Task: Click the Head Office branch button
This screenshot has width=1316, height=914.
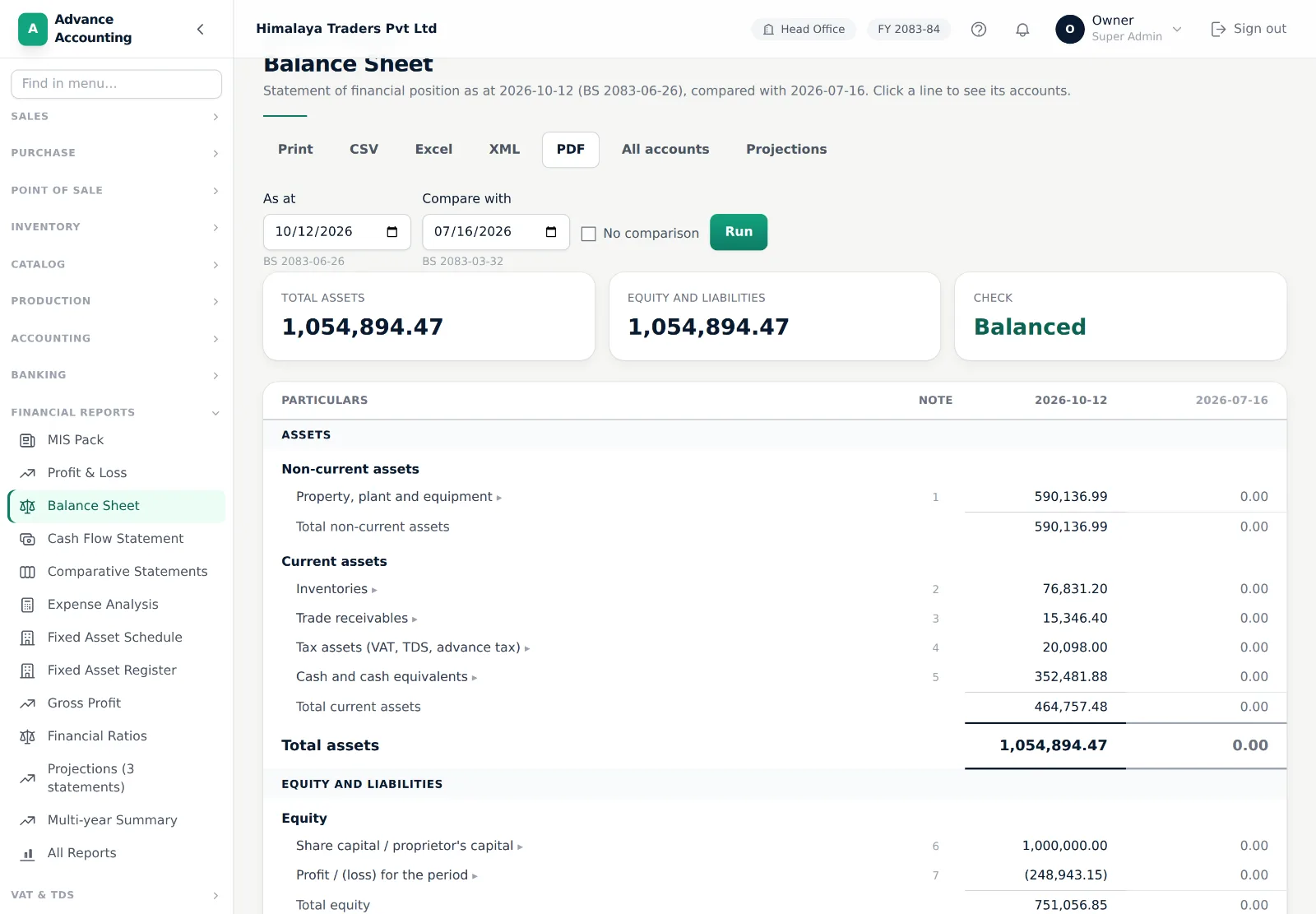Action: 804,30
